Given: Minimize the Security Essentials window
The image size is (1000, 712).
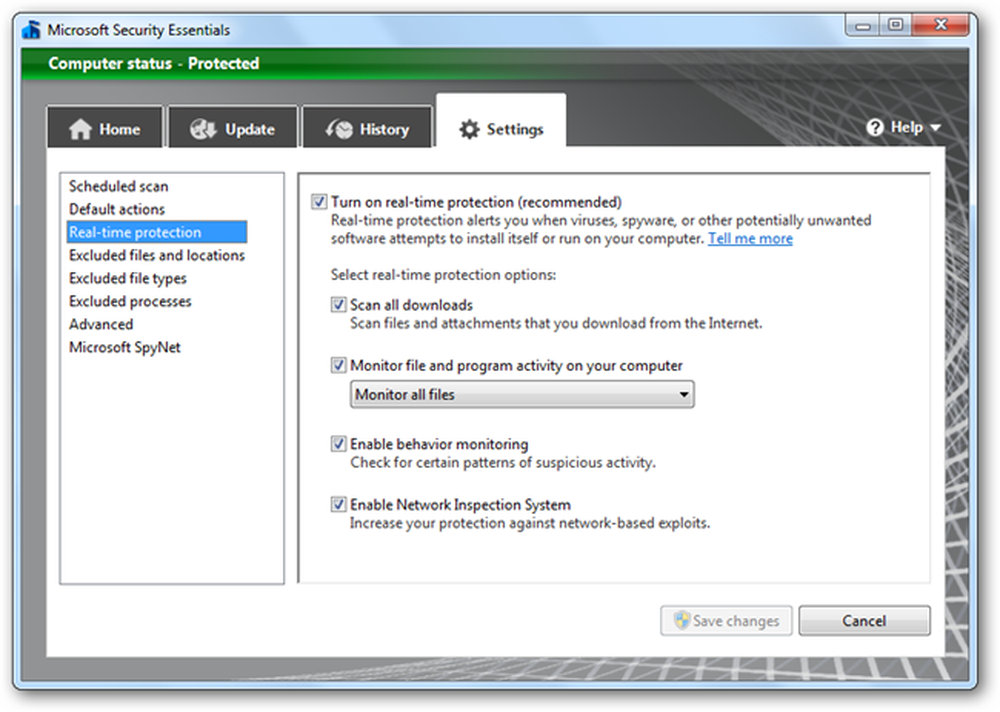Looking at the screenshot, I should (863, 26).
